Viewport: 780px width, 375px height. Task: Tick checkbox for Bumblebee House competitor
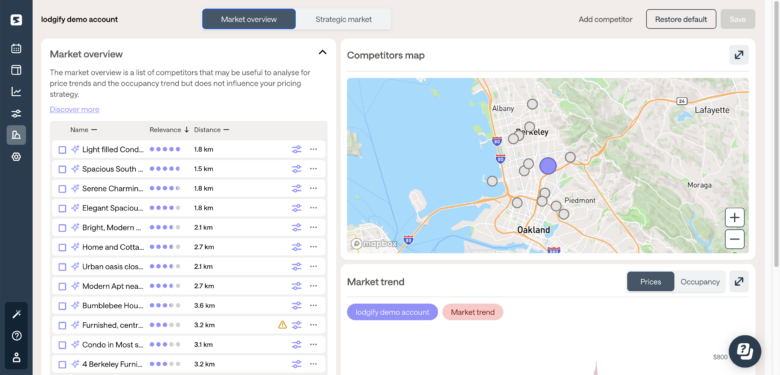coord(62,306)
